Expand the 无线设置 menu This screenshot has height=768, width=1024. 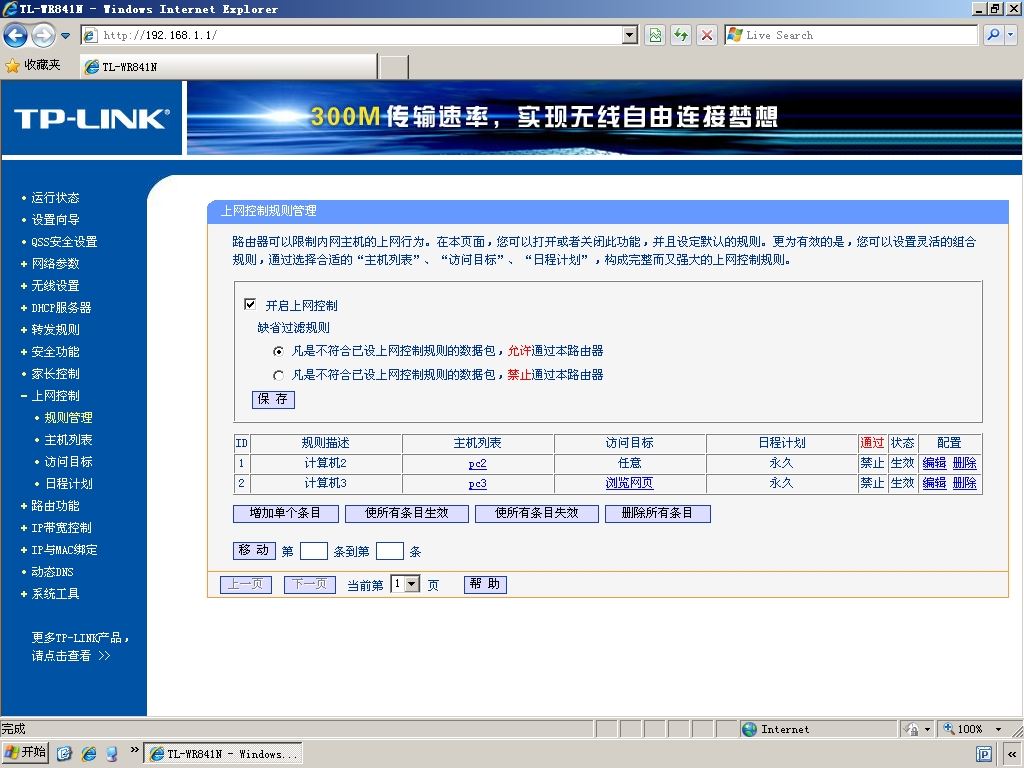(55, 286)
